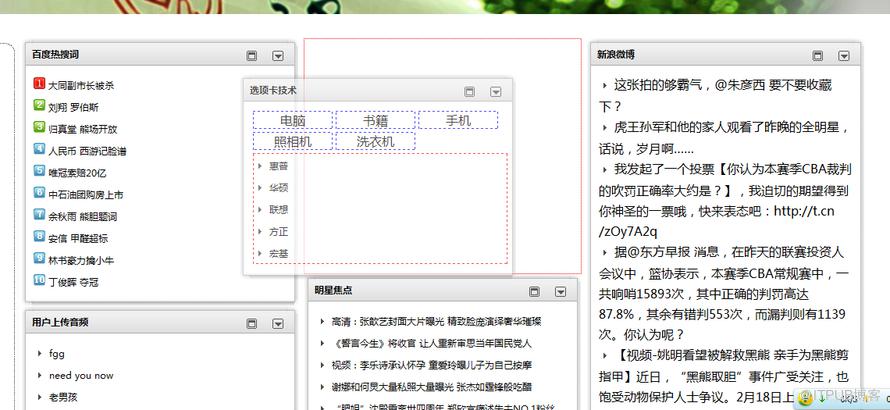Open the 选项卡技术 widget dropdown arrow

point(496,91)
